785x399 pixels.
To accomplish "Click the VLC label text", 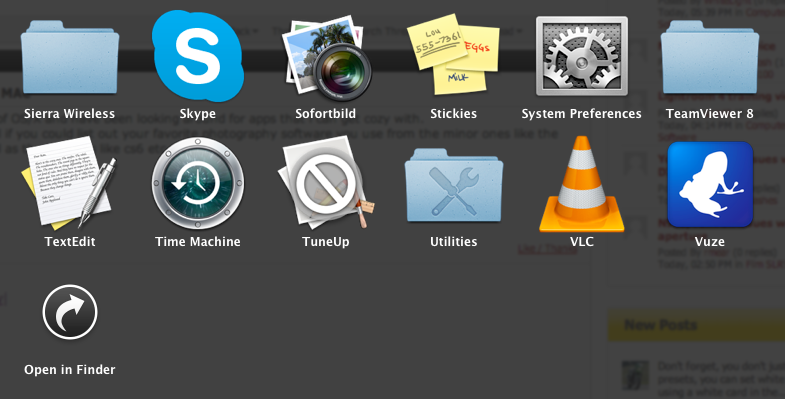I will (581, 241).
